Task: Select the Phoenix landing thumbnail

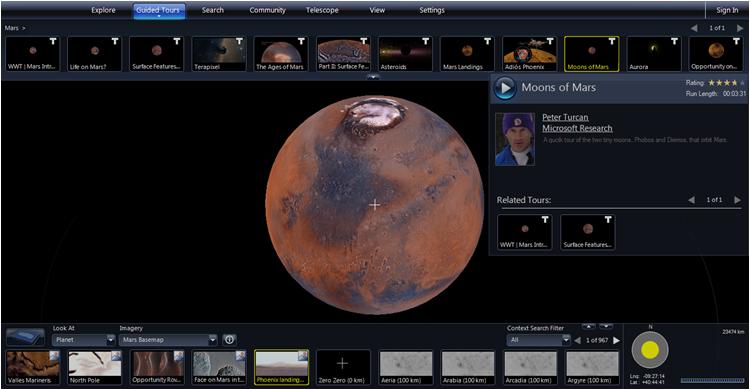Action: 281,367
